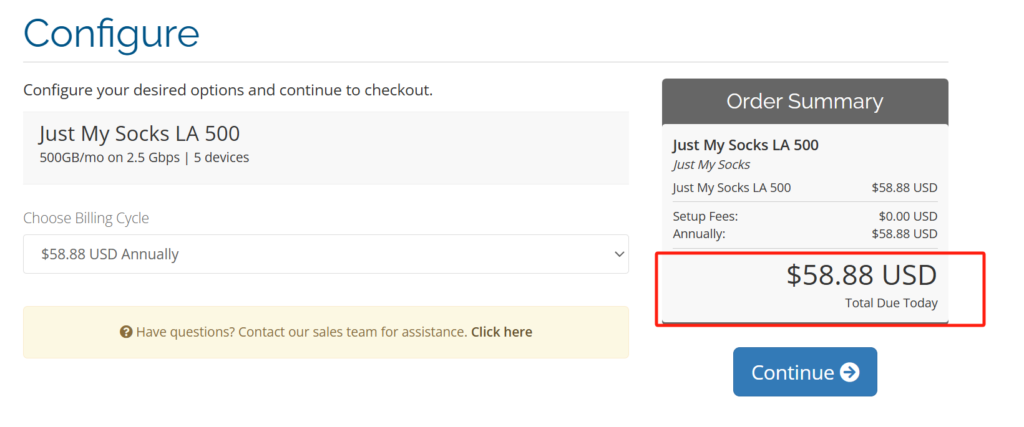1024x427 pixels.
Task: Click the question mark help icon
Action: click(x=127, y=332)
